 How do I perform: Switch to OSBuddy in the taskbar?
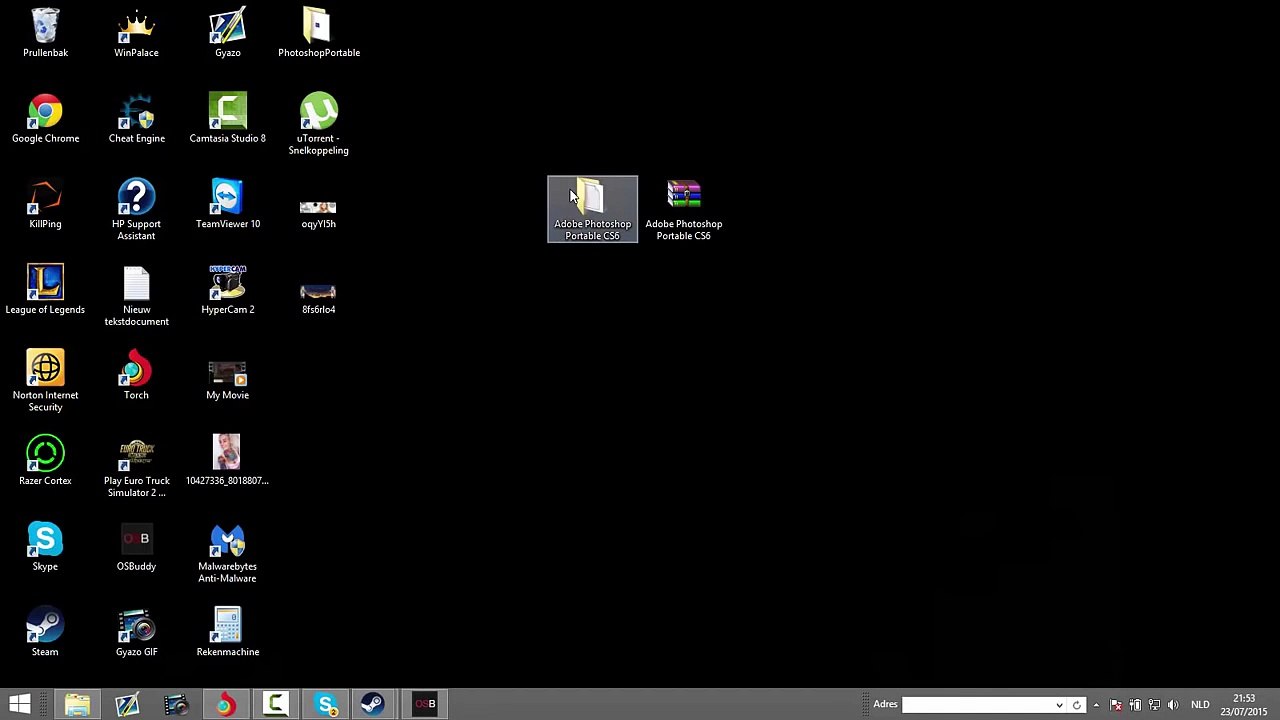(426, 704)
